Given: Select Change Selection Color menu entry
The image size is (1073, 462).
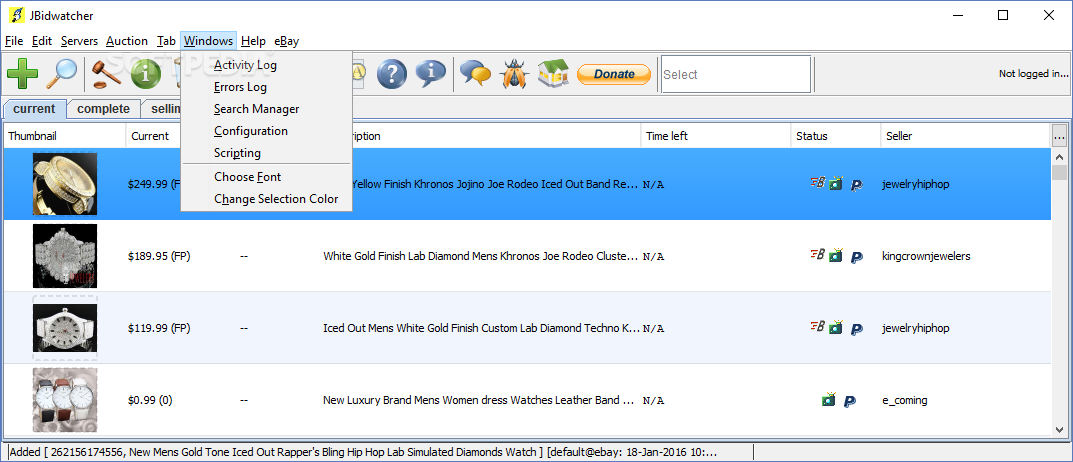Looking at the screenshot, I should 267,198.
